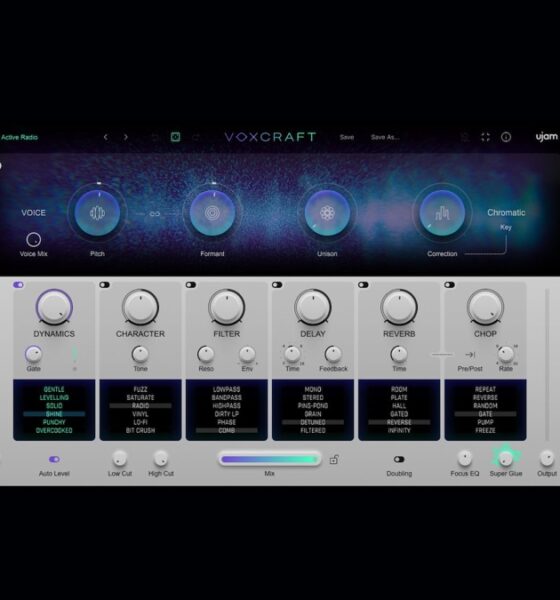This screenshot has height=600, width=560.
Task: Go to the previous preset arrow
Action: tap(106, 137)
